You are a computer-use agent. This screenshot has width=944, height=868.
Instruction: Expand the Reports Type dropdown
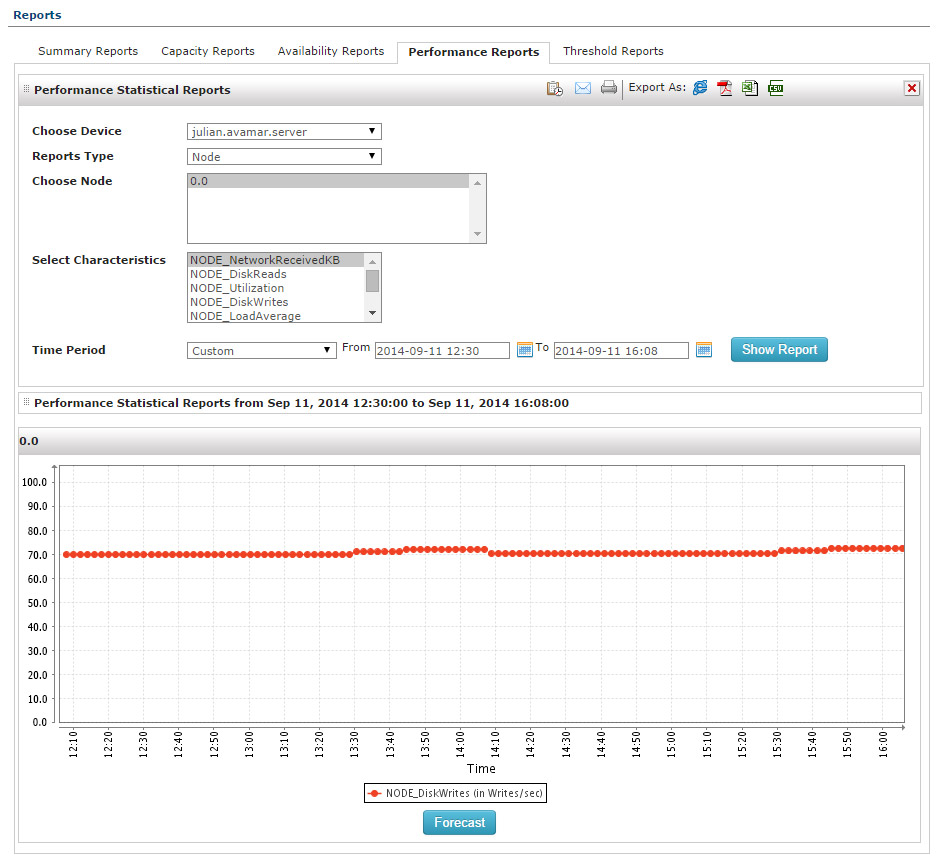(x=284, y=156)
